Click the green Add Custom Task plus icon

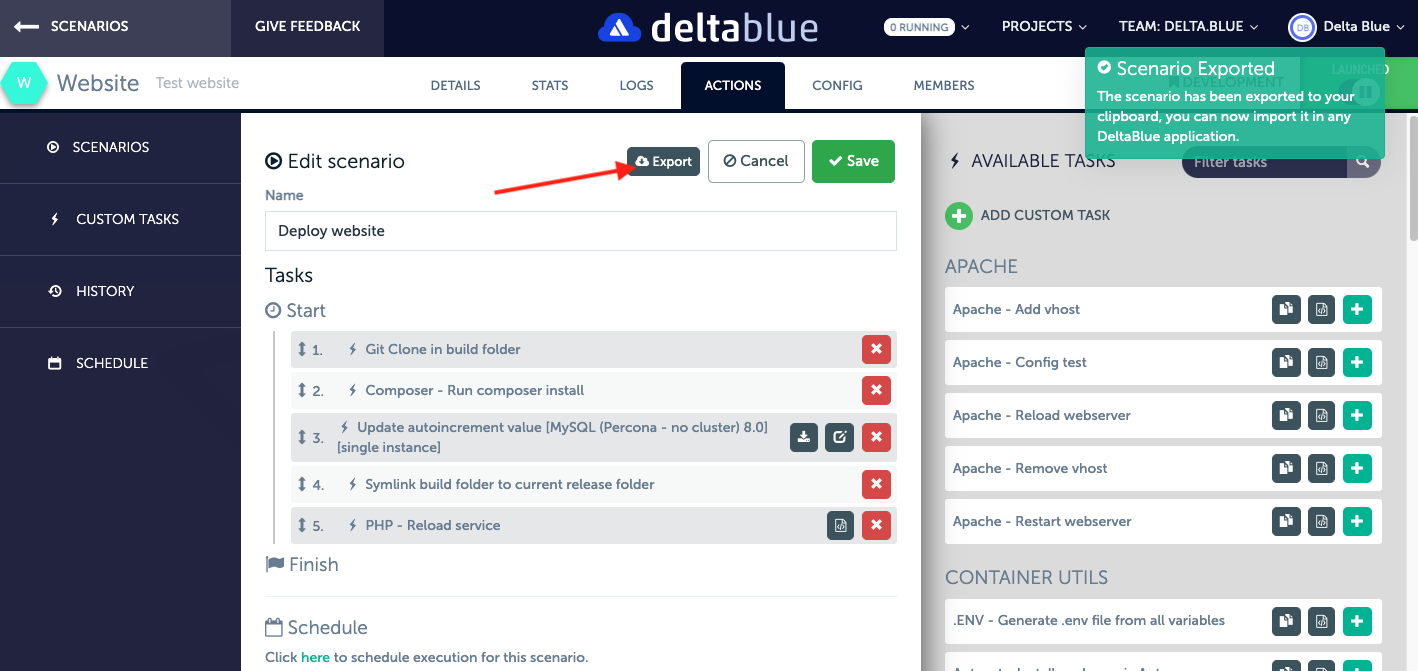click(959, 215)
